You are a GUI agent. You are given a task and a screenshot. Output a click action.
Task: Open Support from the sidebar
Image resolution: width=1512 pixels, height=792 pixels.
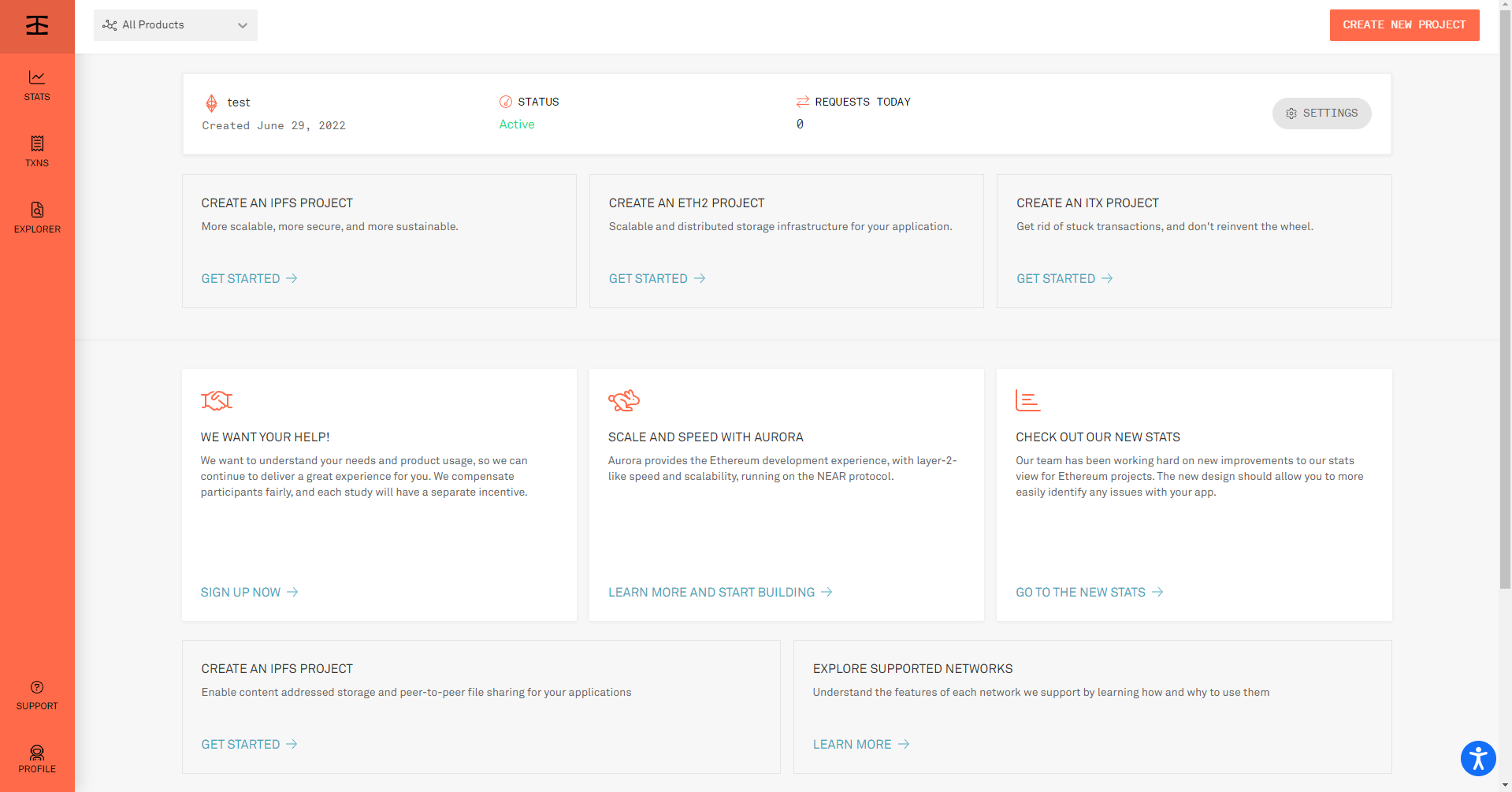(37, 695)
